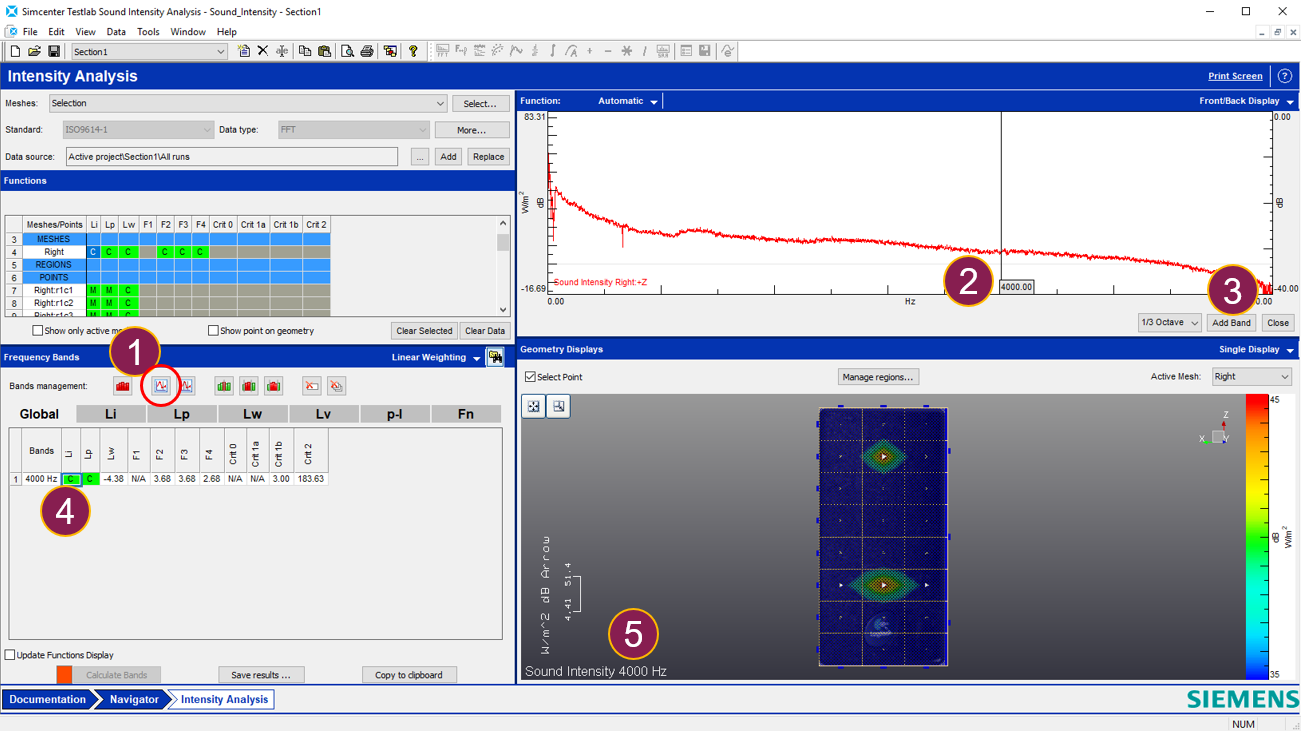Click the Add Band button
This screenshot has width=1302, height=731.
[x=1231, y=323]
